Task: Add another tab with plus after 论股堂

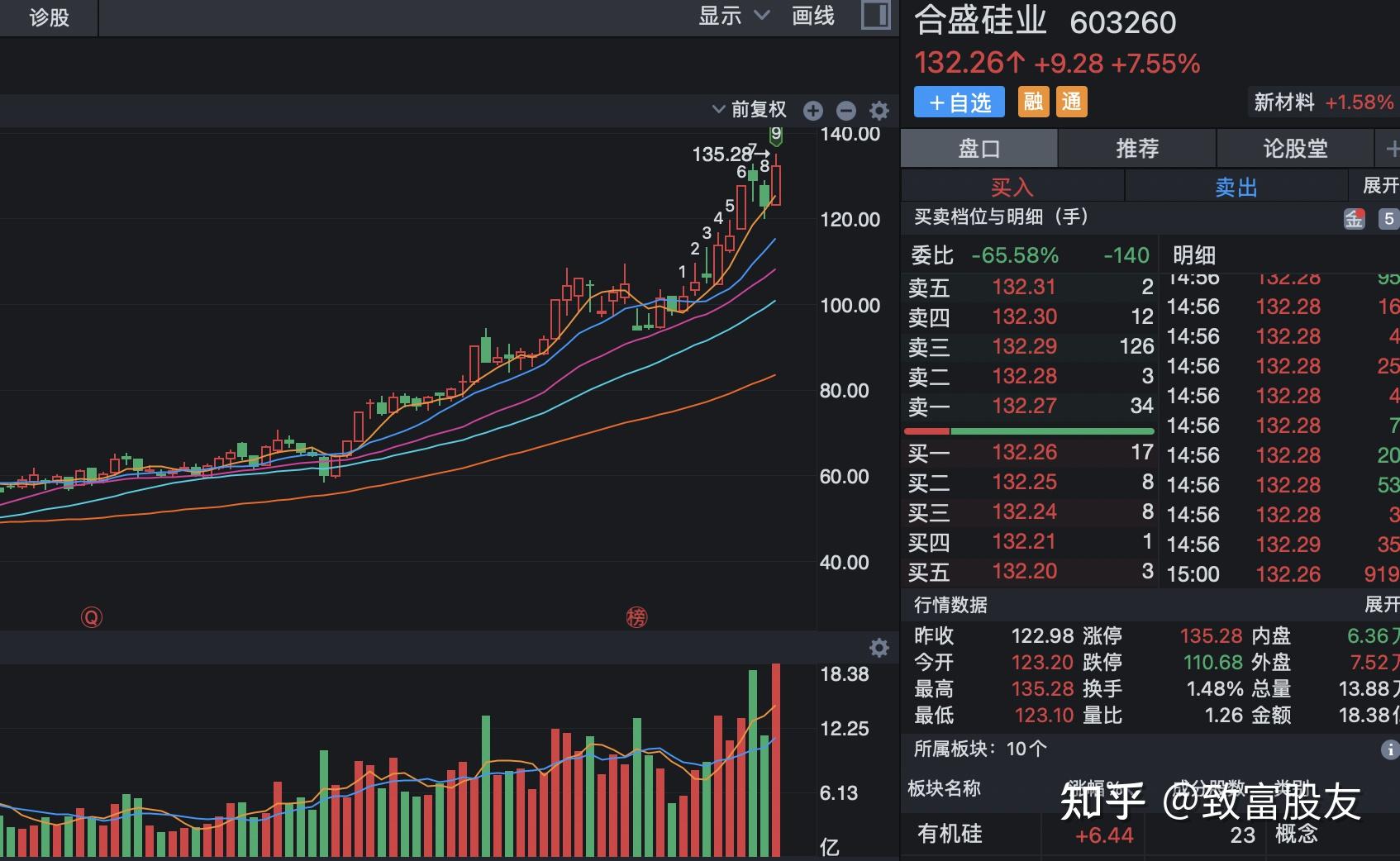Action: pos(1391,150)
